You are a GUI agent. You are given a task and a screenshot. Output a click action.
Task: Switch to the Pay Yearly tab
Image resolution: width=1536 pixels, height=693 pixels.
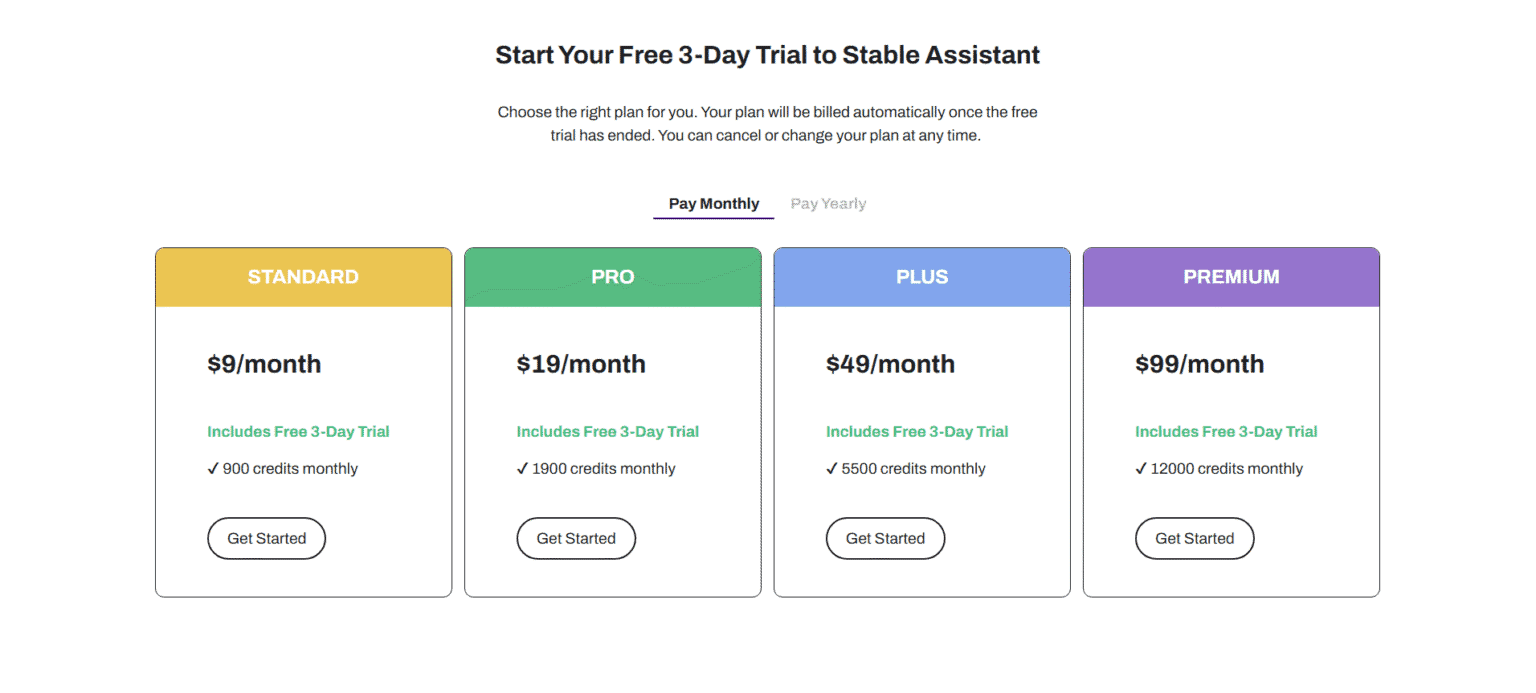[x=828, y=204]
